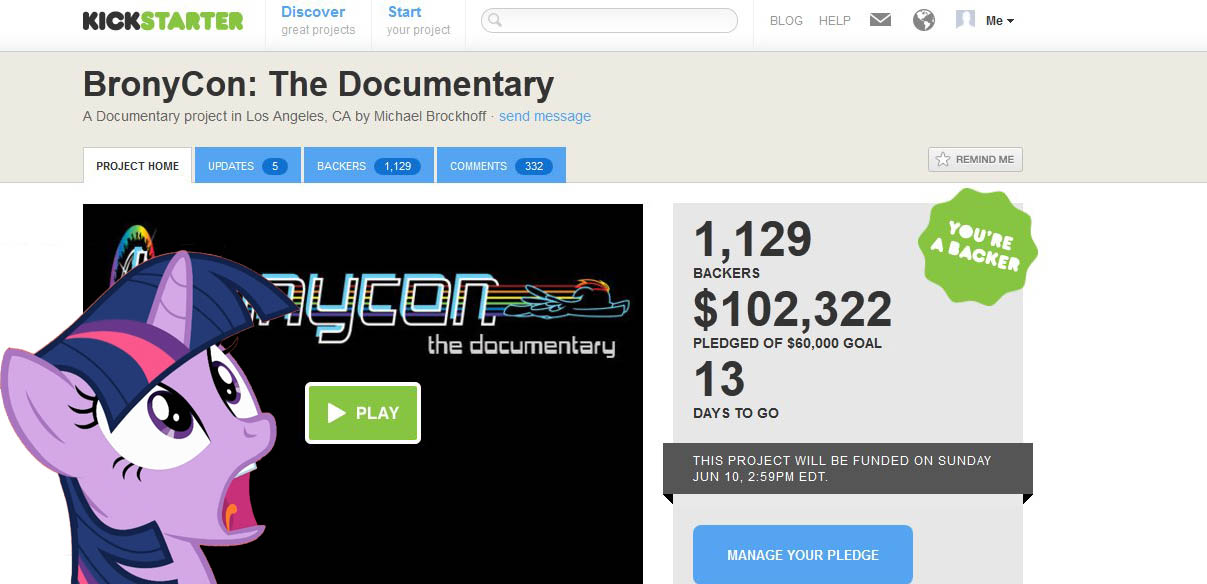Click the Updates count badge 5

click(x=275, y=166)
